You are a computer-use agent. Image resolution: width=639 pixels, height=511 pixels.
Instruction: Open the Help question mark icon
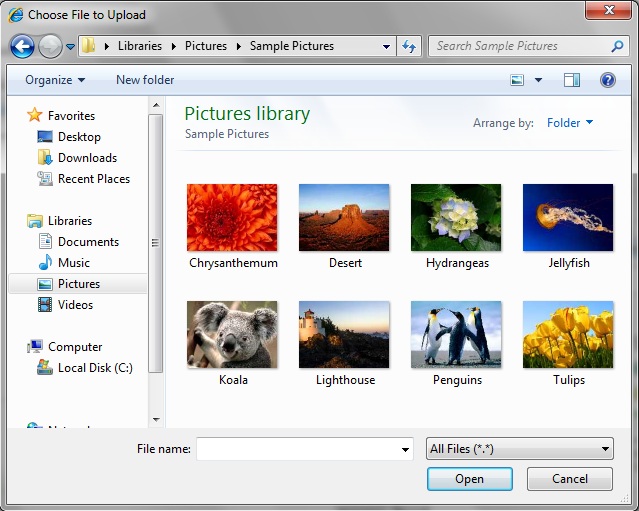click(x=608, y=80)
